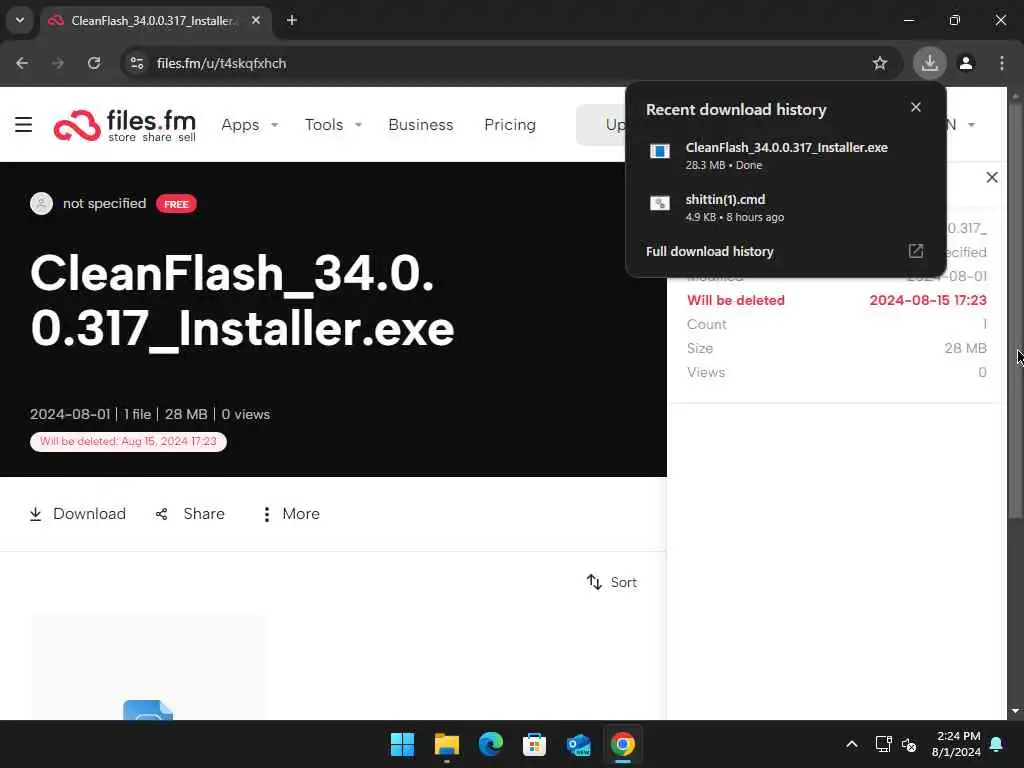Click the Chrome taskbar icon

(x=622, y=744)
